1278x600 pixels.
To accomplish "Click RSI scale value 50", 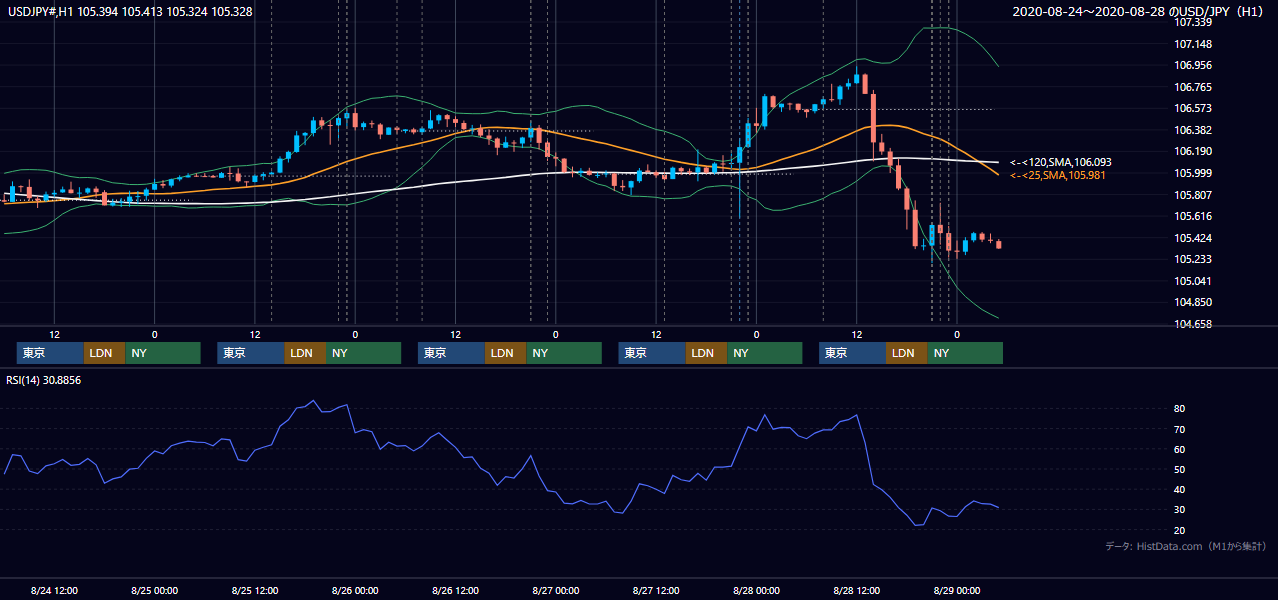I will tap(1180, 469).
